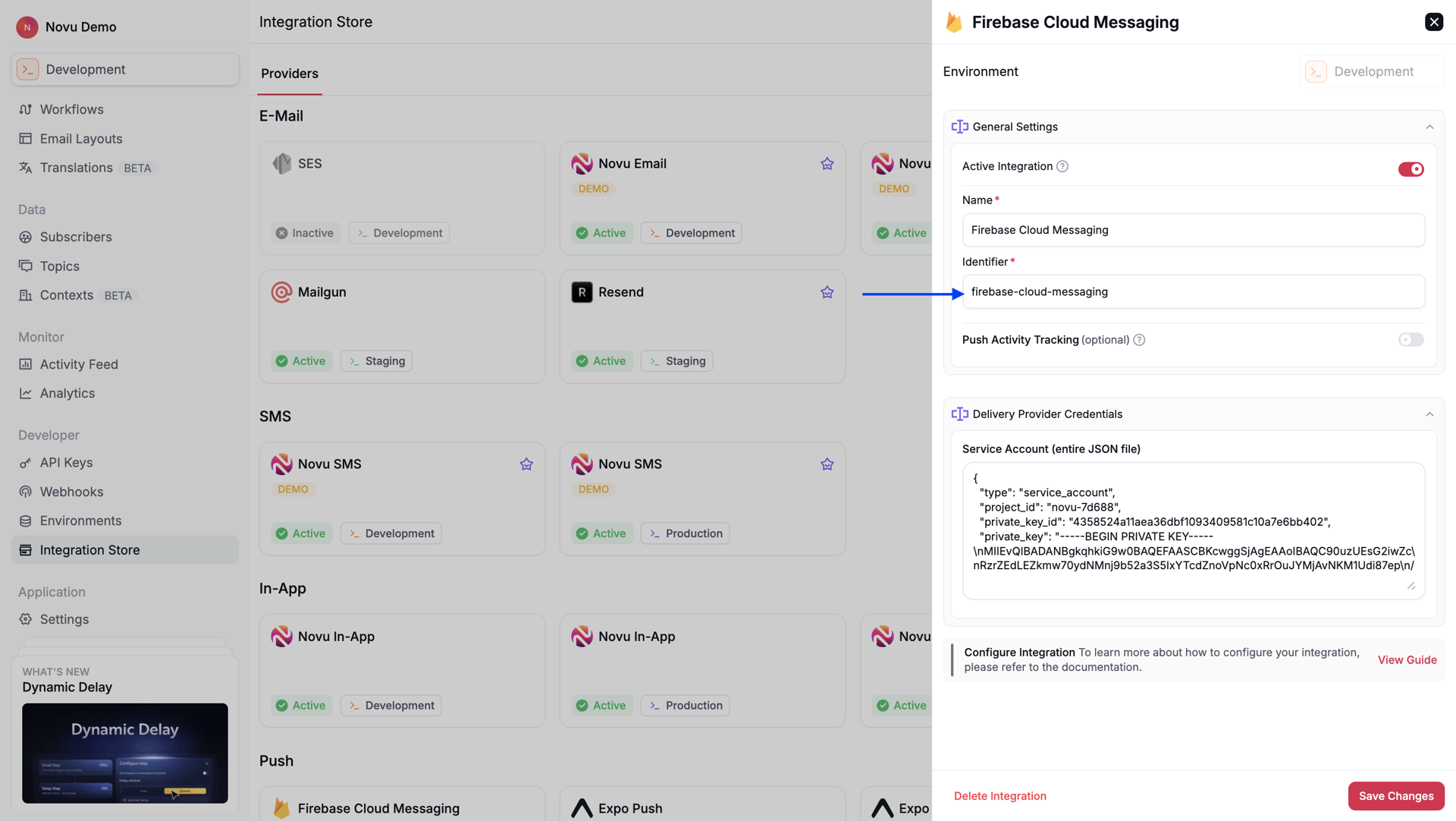Open the API Keys page
The height and width of the screenshot is (821, 1456).
point(67,463)
